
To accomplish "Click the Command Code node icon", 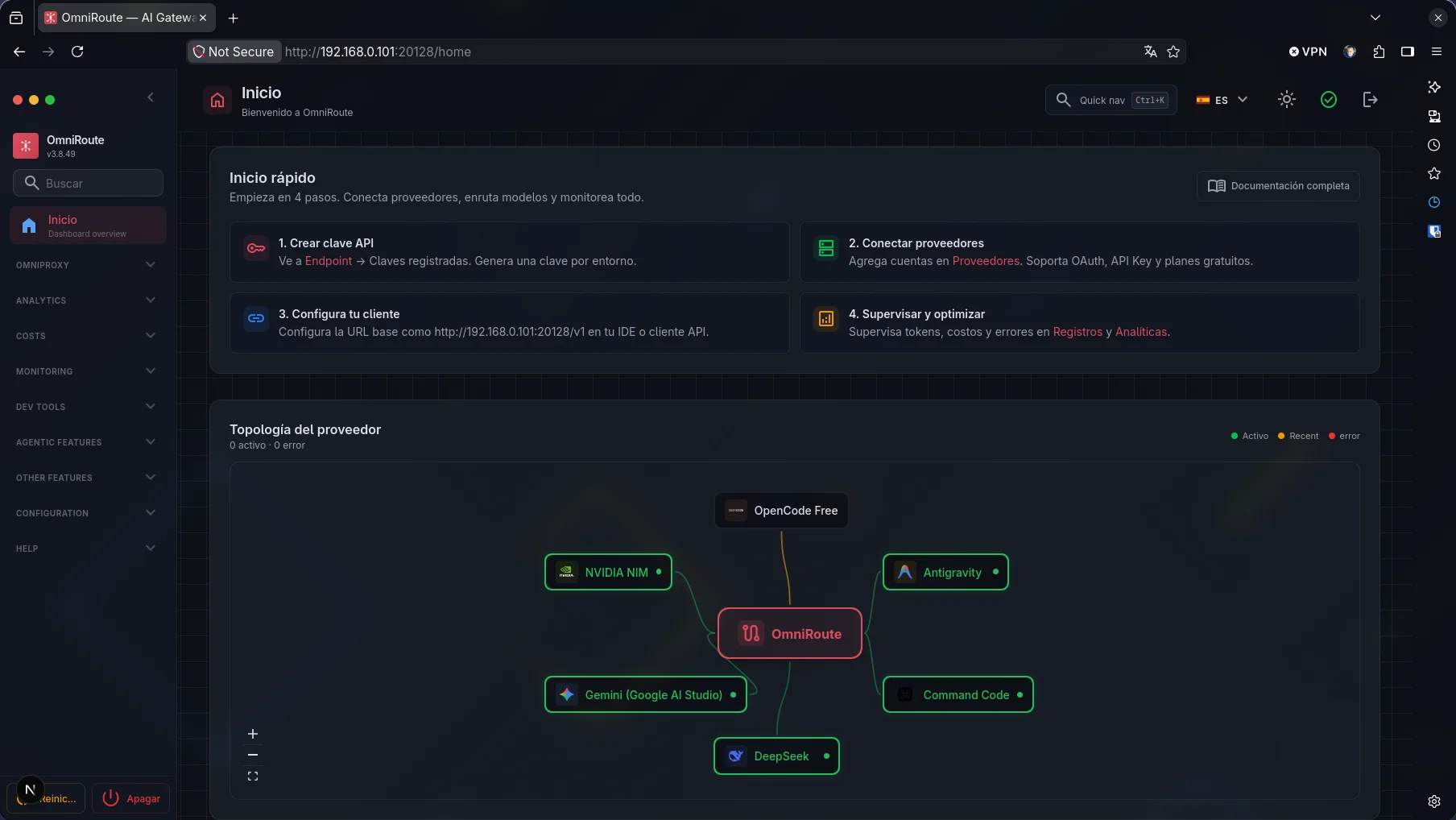I will tap(905, 694).
